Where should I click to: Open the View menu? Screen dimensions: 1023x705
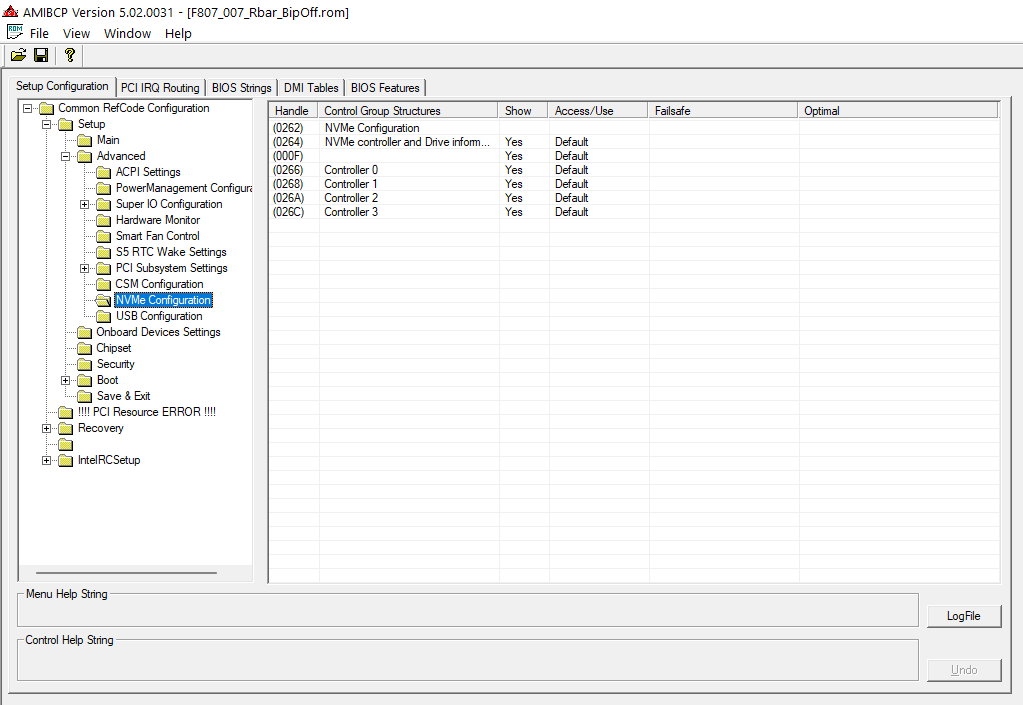tap(76, 33)
